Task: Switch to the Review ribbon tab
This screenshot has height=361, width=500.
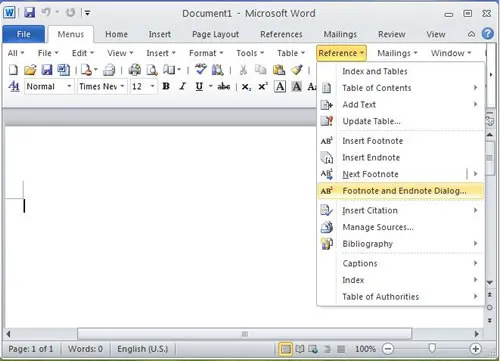Action: (391, 34)
